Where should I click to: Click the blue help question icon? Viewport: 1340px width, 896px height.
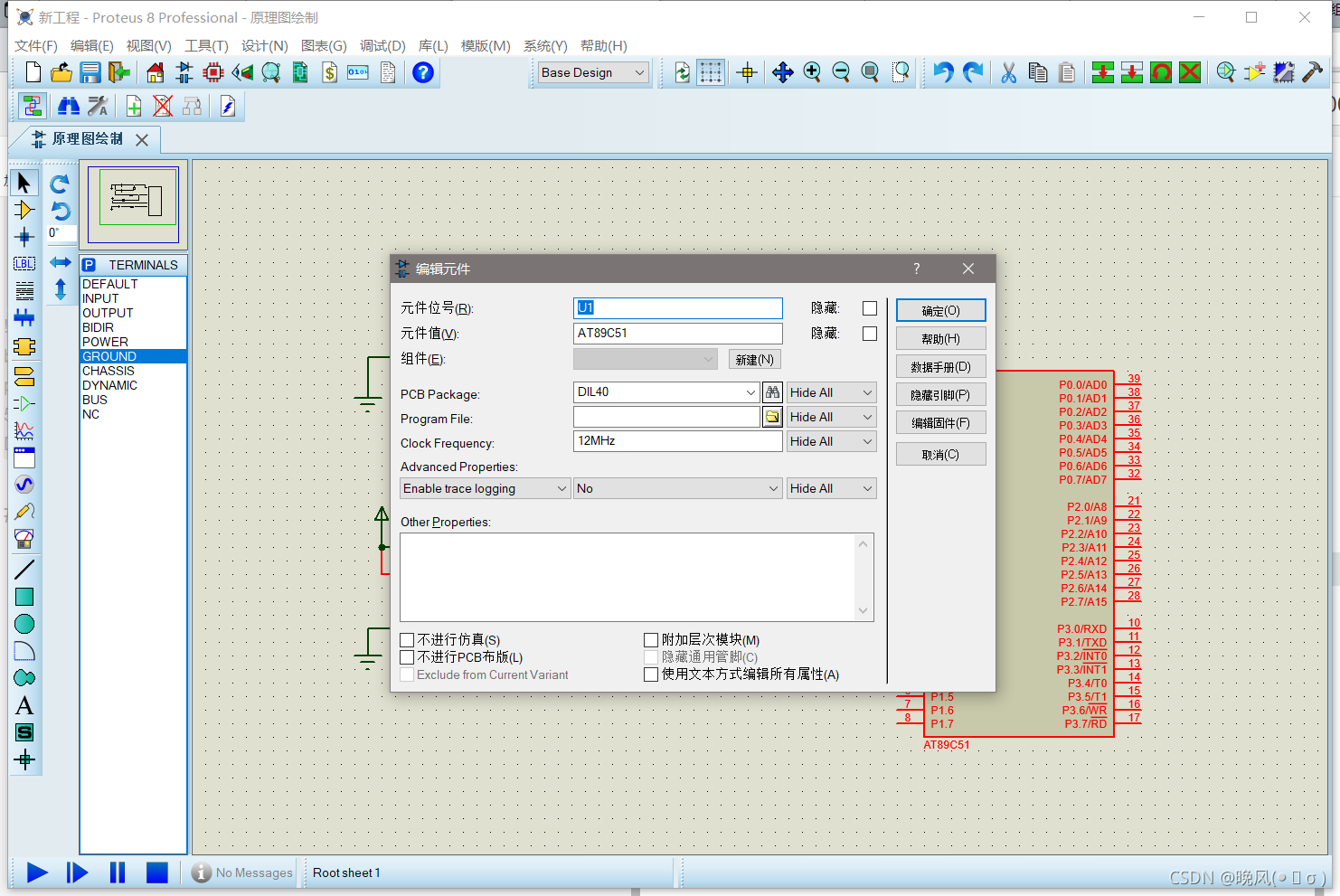[423, 72]
